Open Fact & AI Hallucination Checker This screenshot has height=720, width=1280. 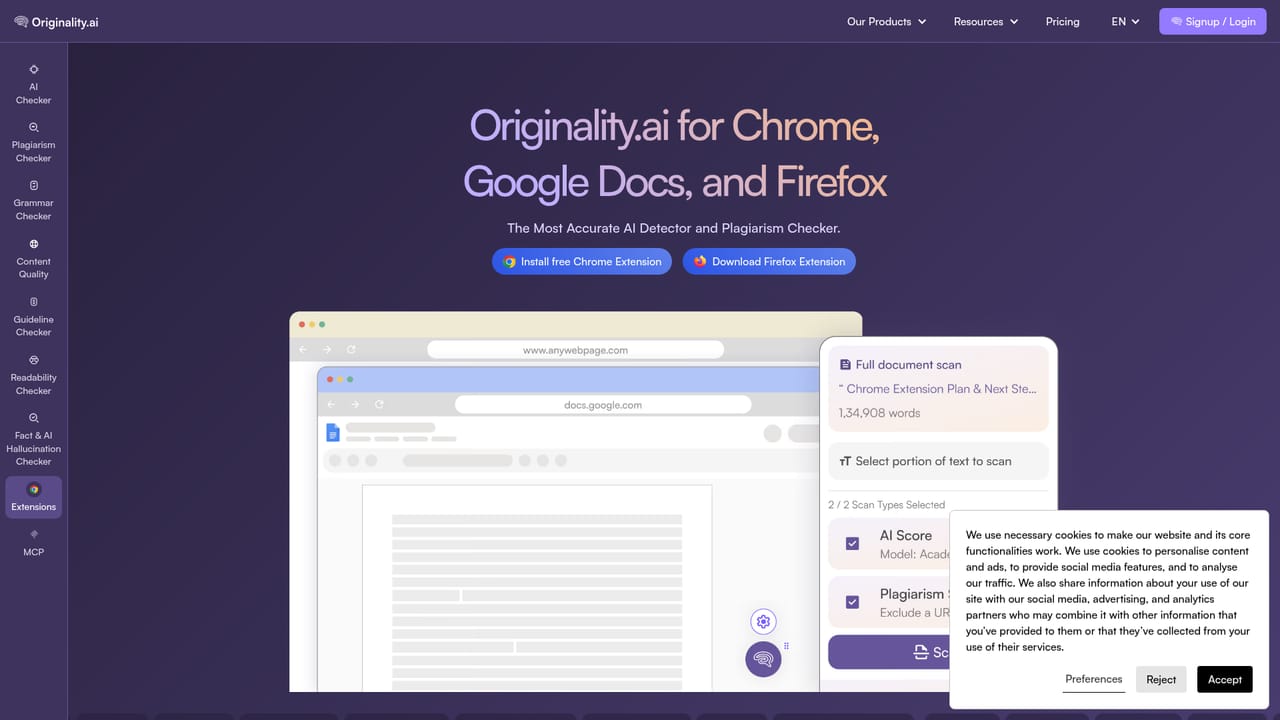pos(33,439)
